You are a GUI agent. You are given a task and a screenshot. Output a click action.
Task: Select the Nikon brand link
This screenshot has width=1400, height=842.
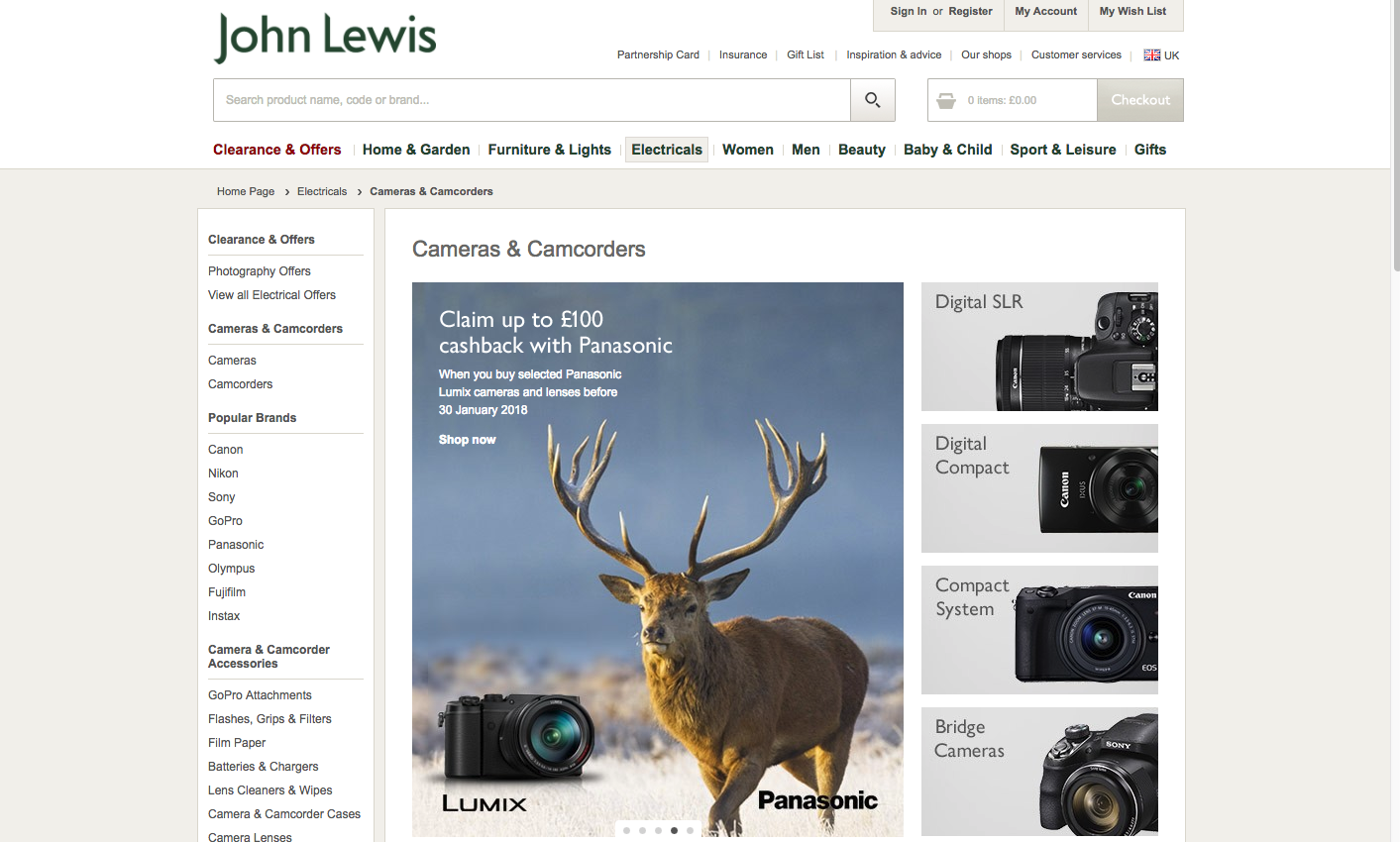tap(223, 474)
